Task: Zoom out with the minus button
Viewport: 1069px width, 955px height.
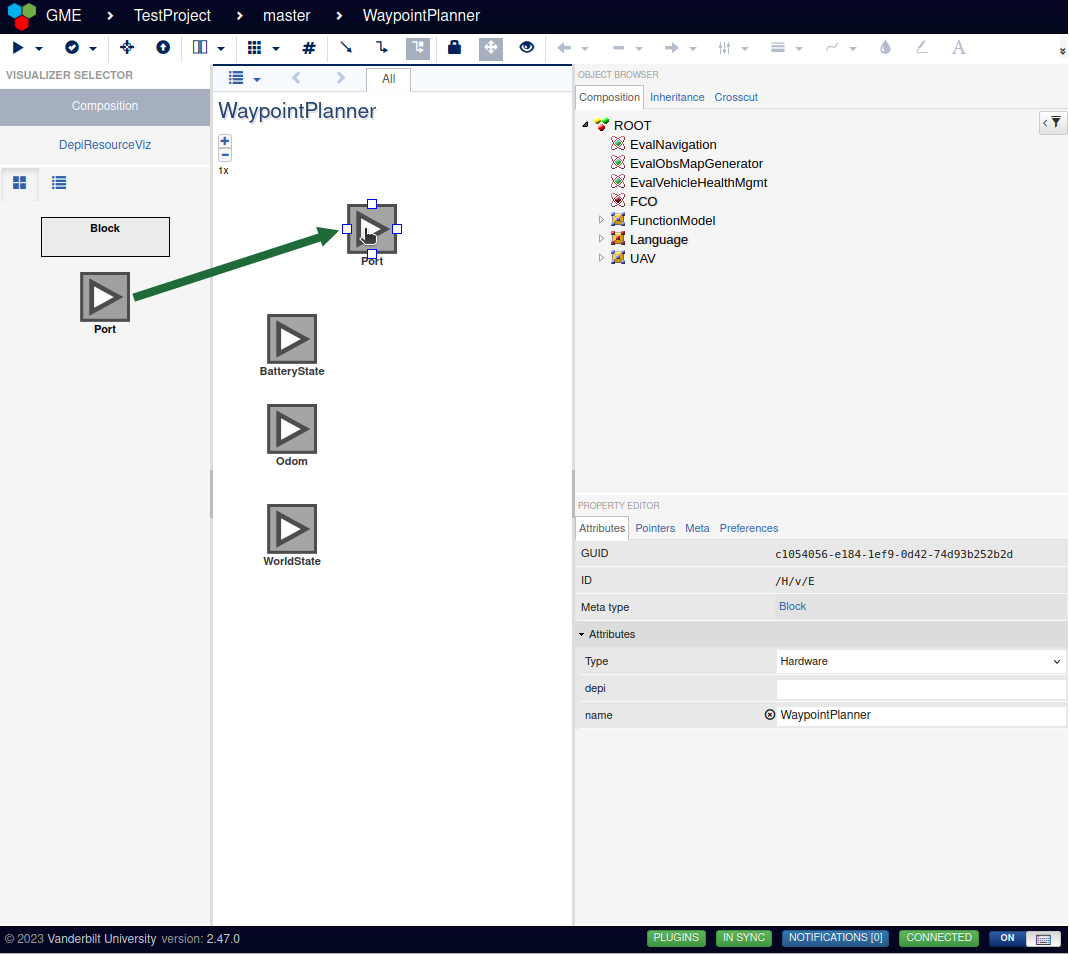Action: tap(225, 155)
